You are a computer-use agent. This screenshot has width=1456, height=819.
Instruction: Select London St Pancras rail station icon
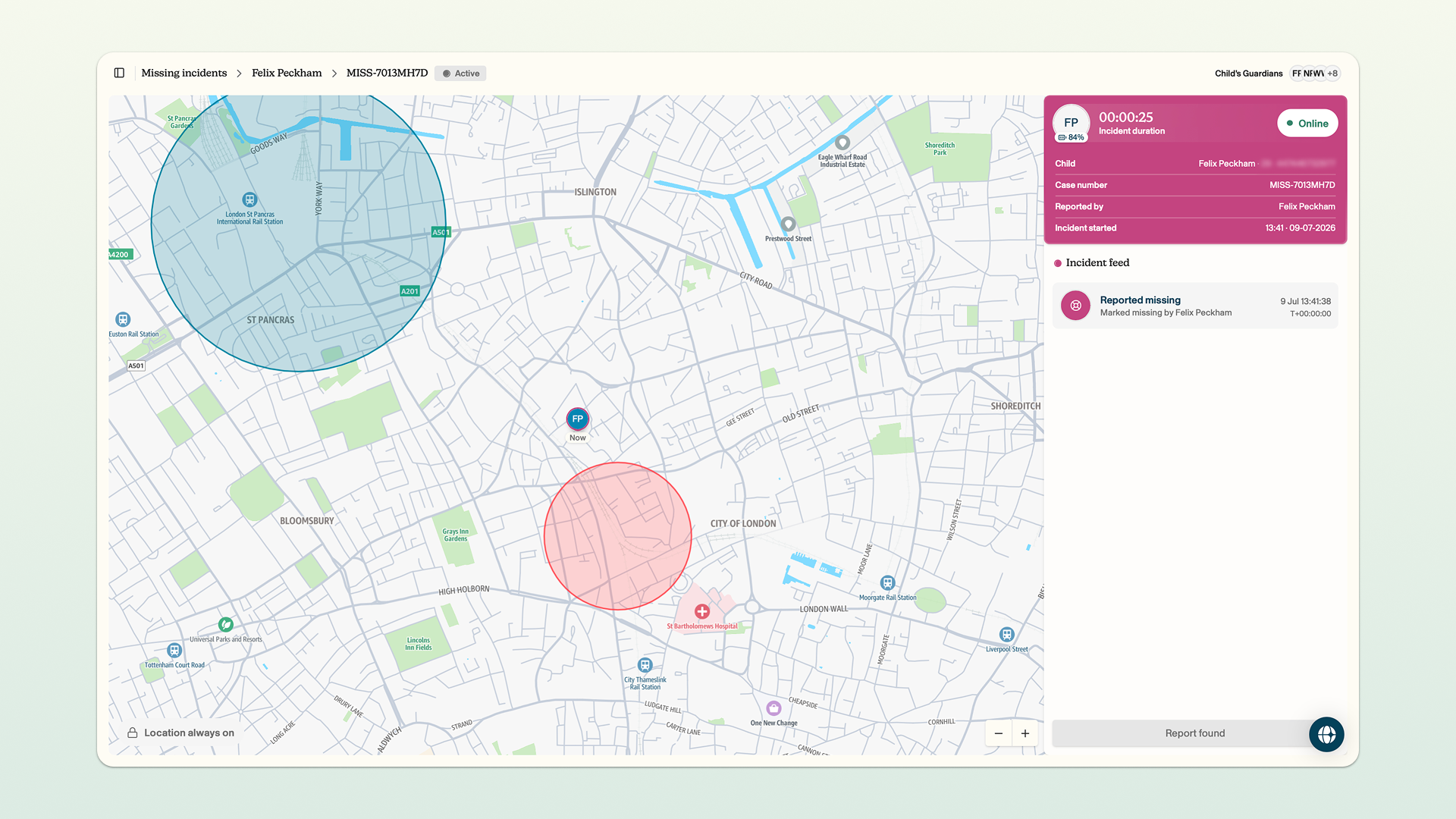(x=249, y=200)
